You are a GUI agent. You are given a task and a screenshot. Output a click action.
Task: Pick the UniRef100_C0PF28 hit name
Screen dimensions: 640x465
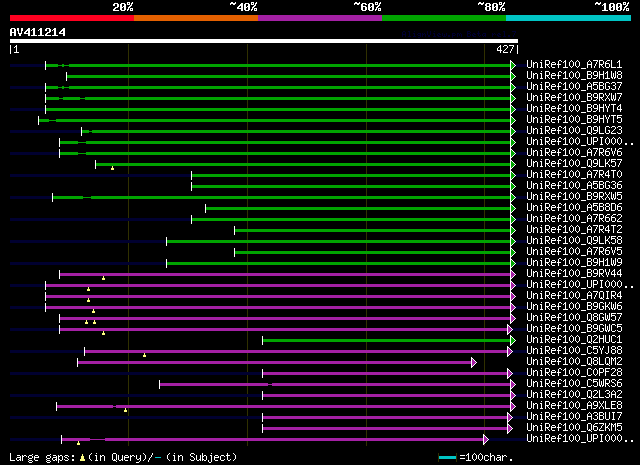(x=574, y=373)
